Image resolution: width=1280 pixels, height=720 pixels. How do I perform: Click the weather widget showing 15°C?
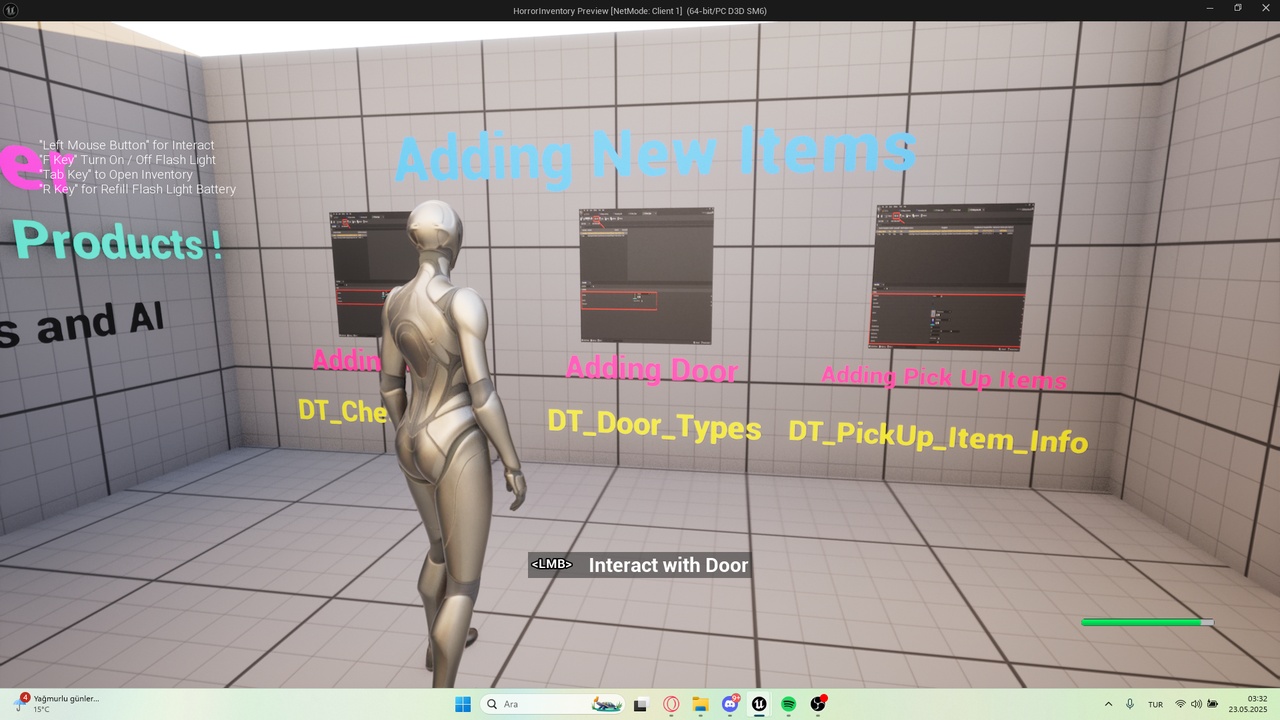pyautogui.click(x=57, y=704)
